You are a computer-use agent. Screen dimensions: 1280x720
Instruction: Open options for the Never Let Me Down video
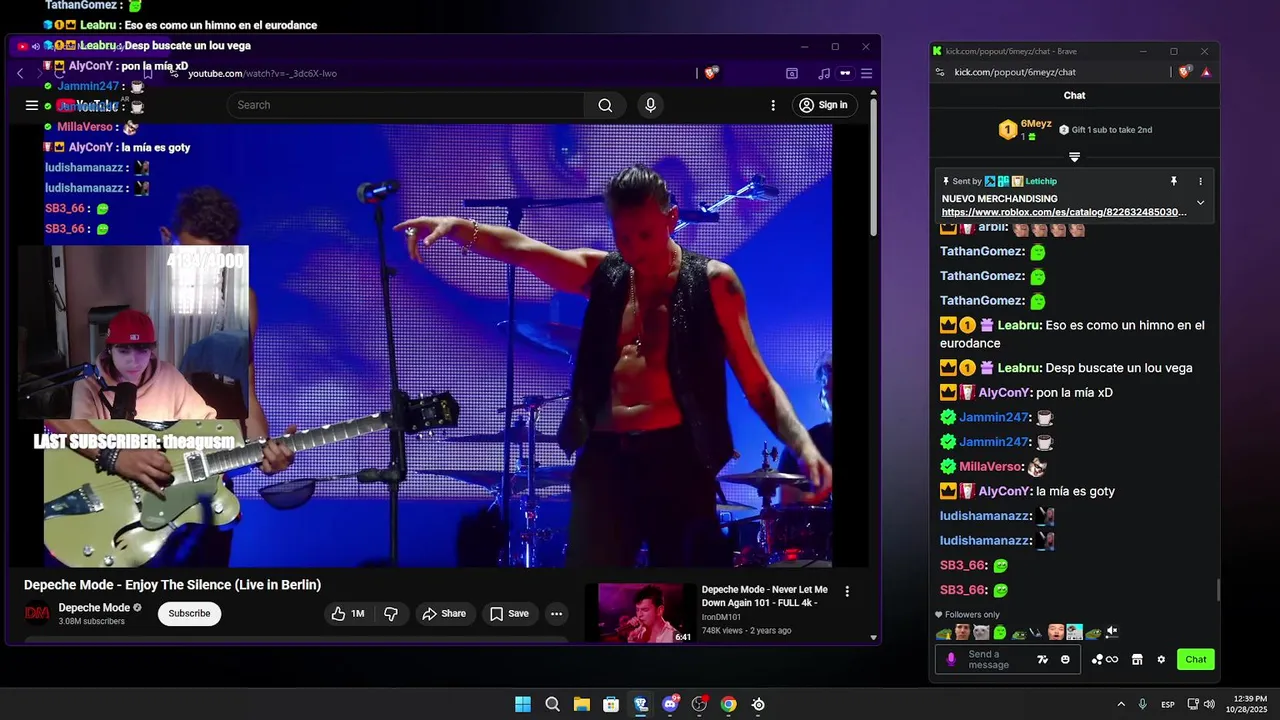[847, 591]
